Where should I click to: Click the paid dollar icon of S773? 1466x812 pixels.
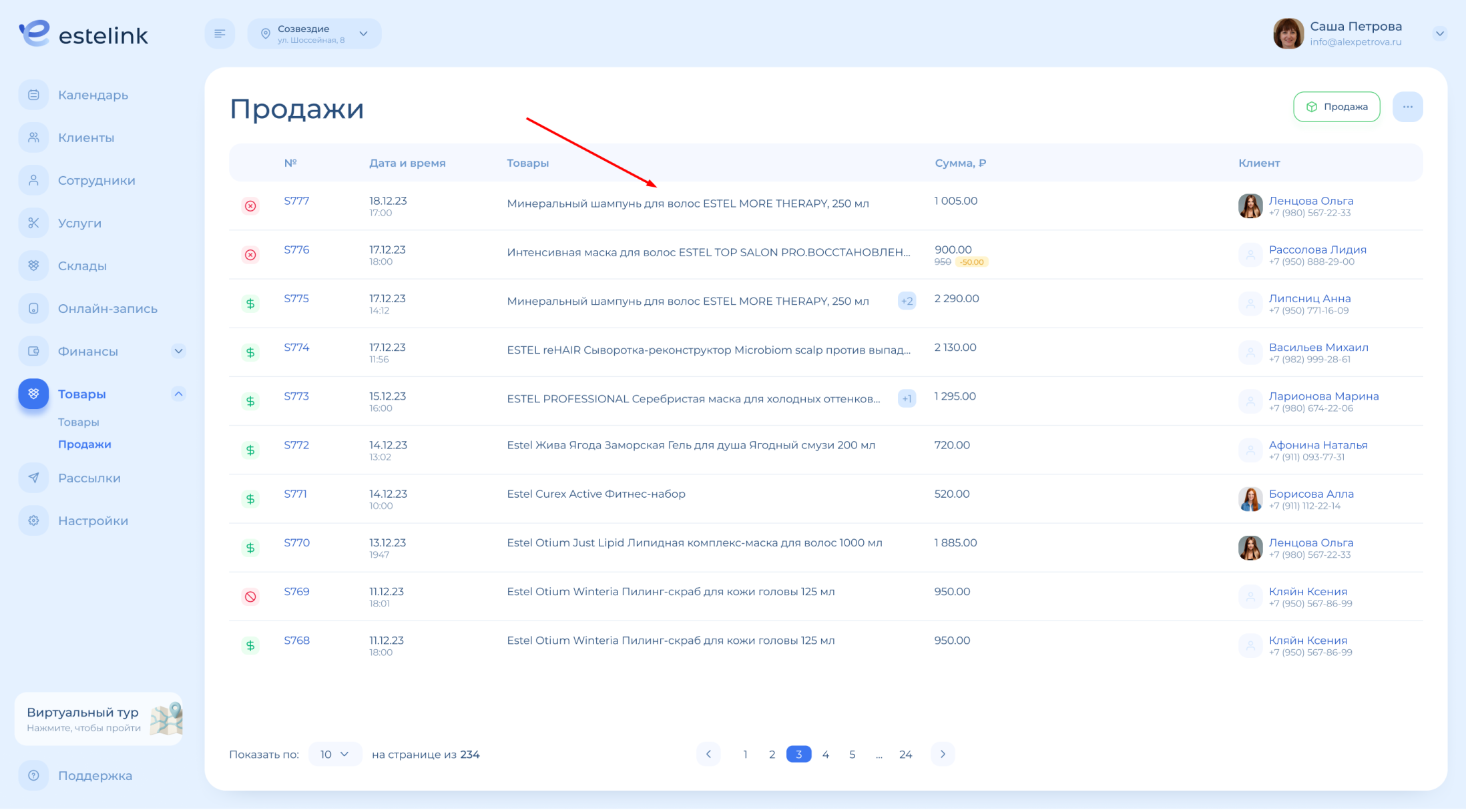pyautogui.click(x=250, y=401)
